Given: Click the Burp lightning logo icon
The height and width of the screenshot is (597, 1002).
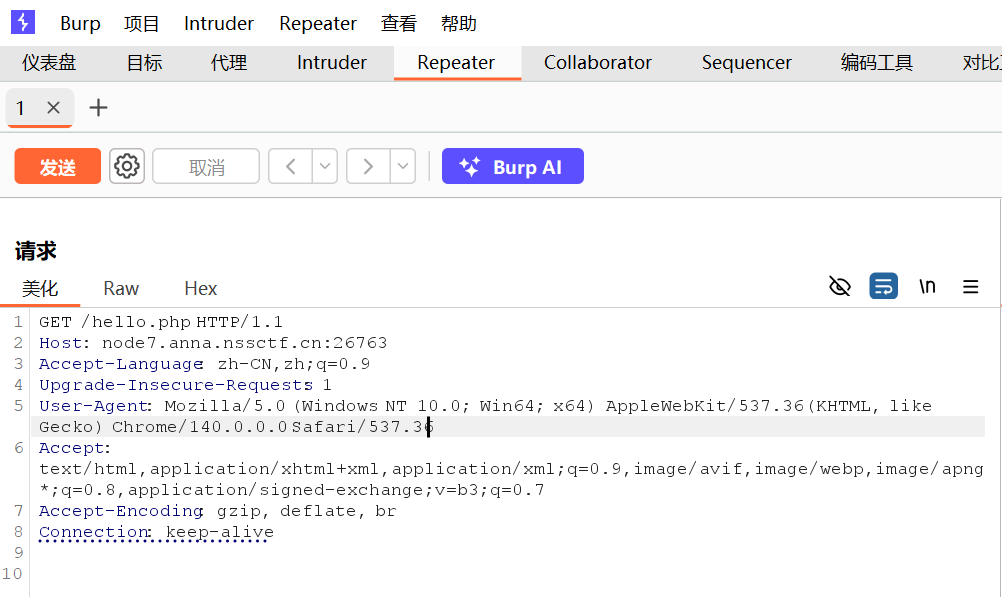Looking at the screenshot, I should click(22, 22).
